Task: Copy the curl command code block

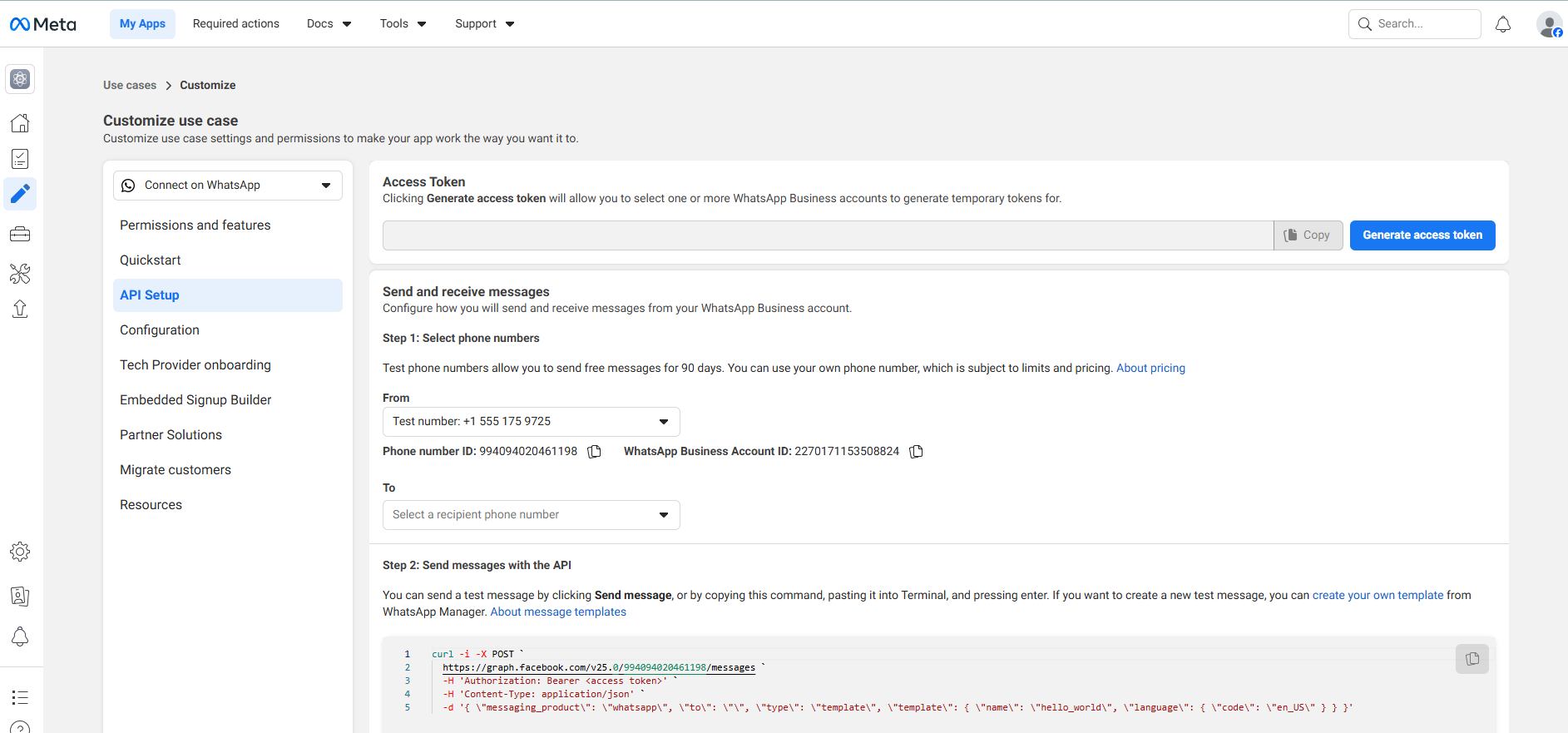Action: coord(1472,659)
